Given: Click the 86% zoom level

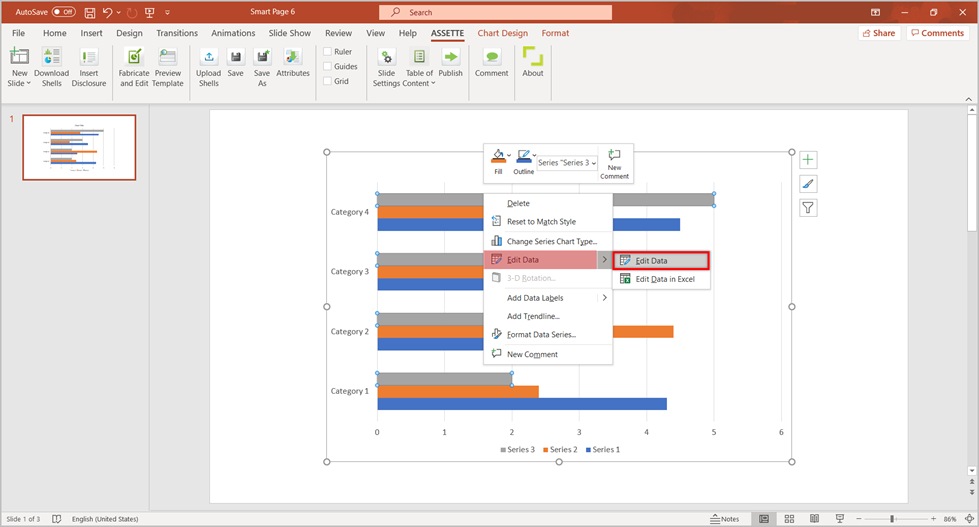Looking at the screenshot, I should (950, 519).
